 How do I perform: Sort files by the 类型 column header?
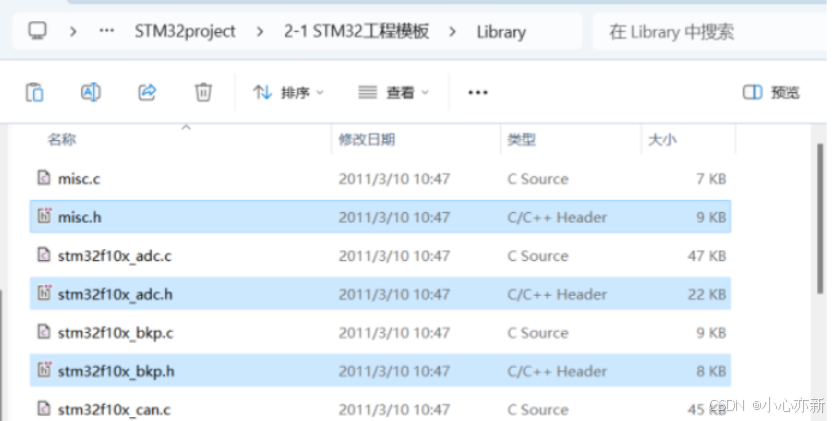pos(522,140)
